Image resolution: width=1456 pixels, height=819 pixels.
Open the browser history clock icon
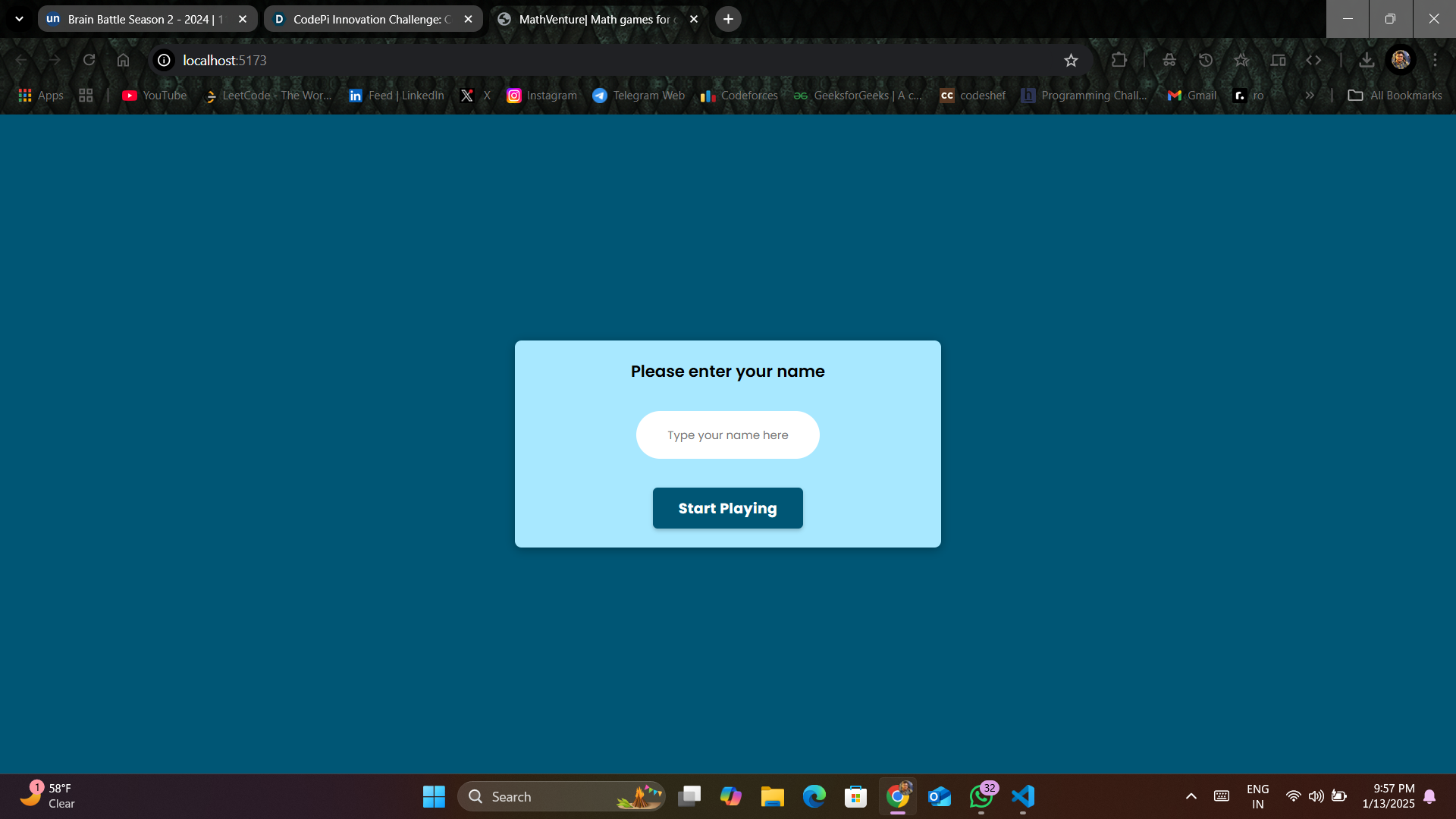pyautogui.click(x=1206, y=61)
